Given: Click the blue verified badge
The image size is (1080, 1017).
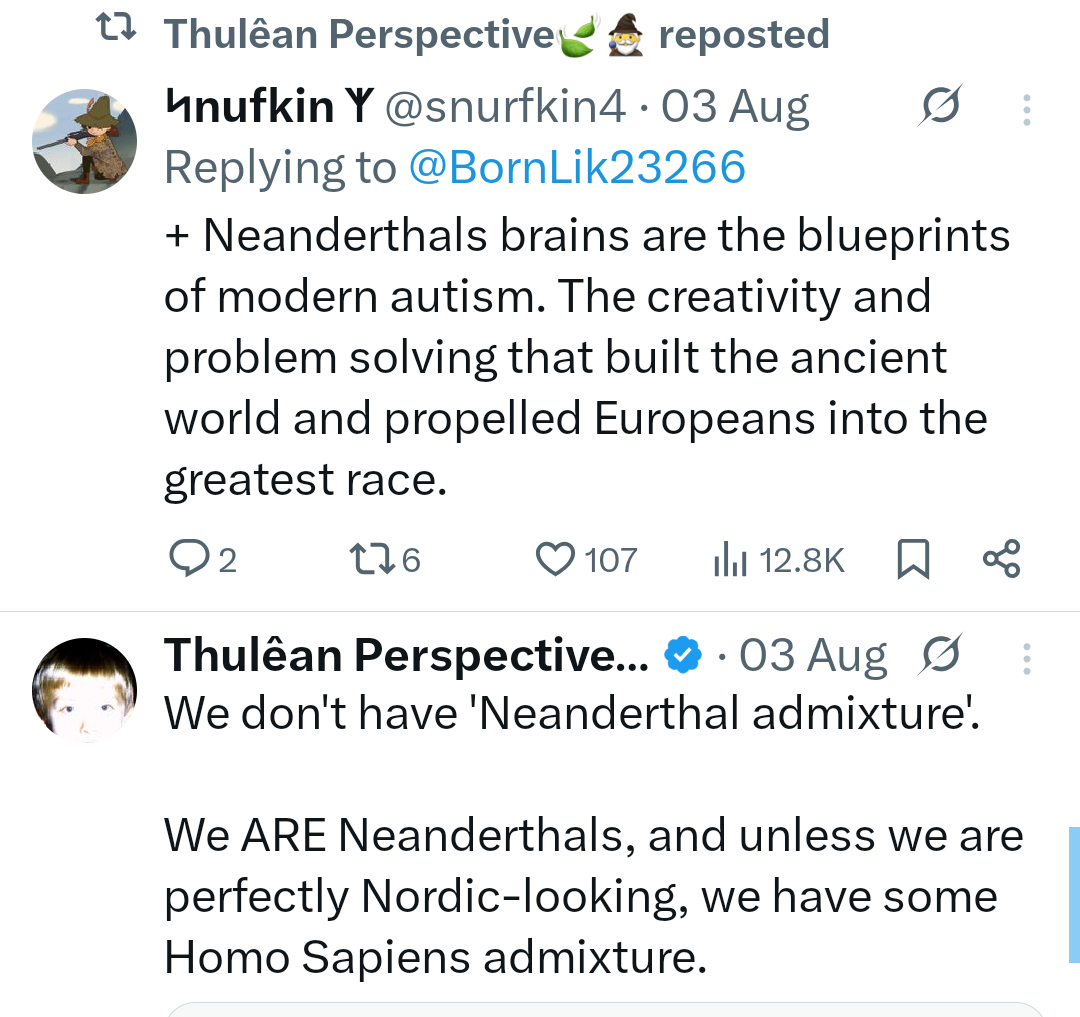Looking at the screenshot, I should click(x=683, y=655).
